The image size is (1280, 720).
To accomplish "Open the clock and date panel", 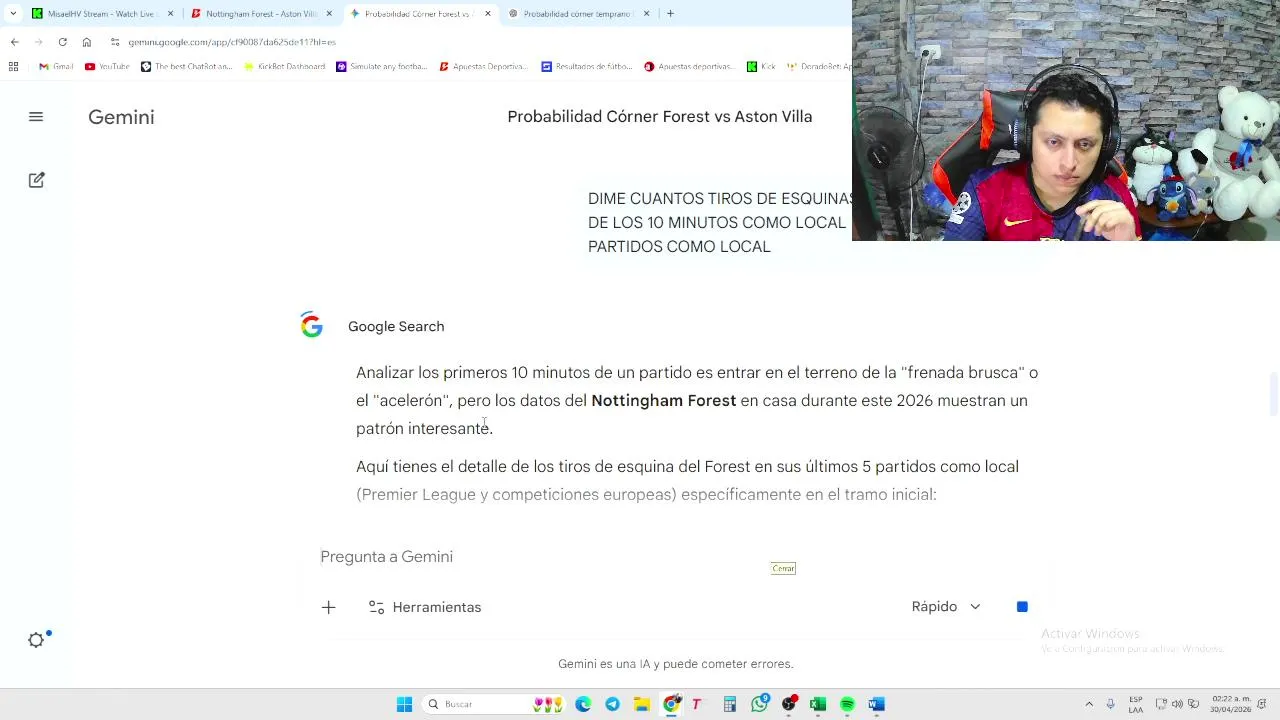I will point(1230,704).
